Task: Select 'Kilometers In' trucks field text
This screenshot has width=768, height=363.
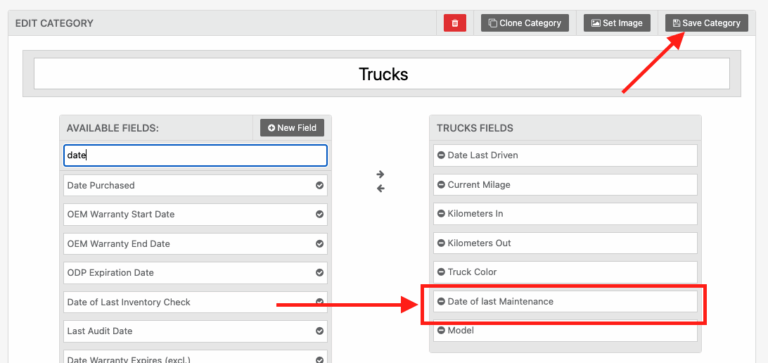Action: 476,214
